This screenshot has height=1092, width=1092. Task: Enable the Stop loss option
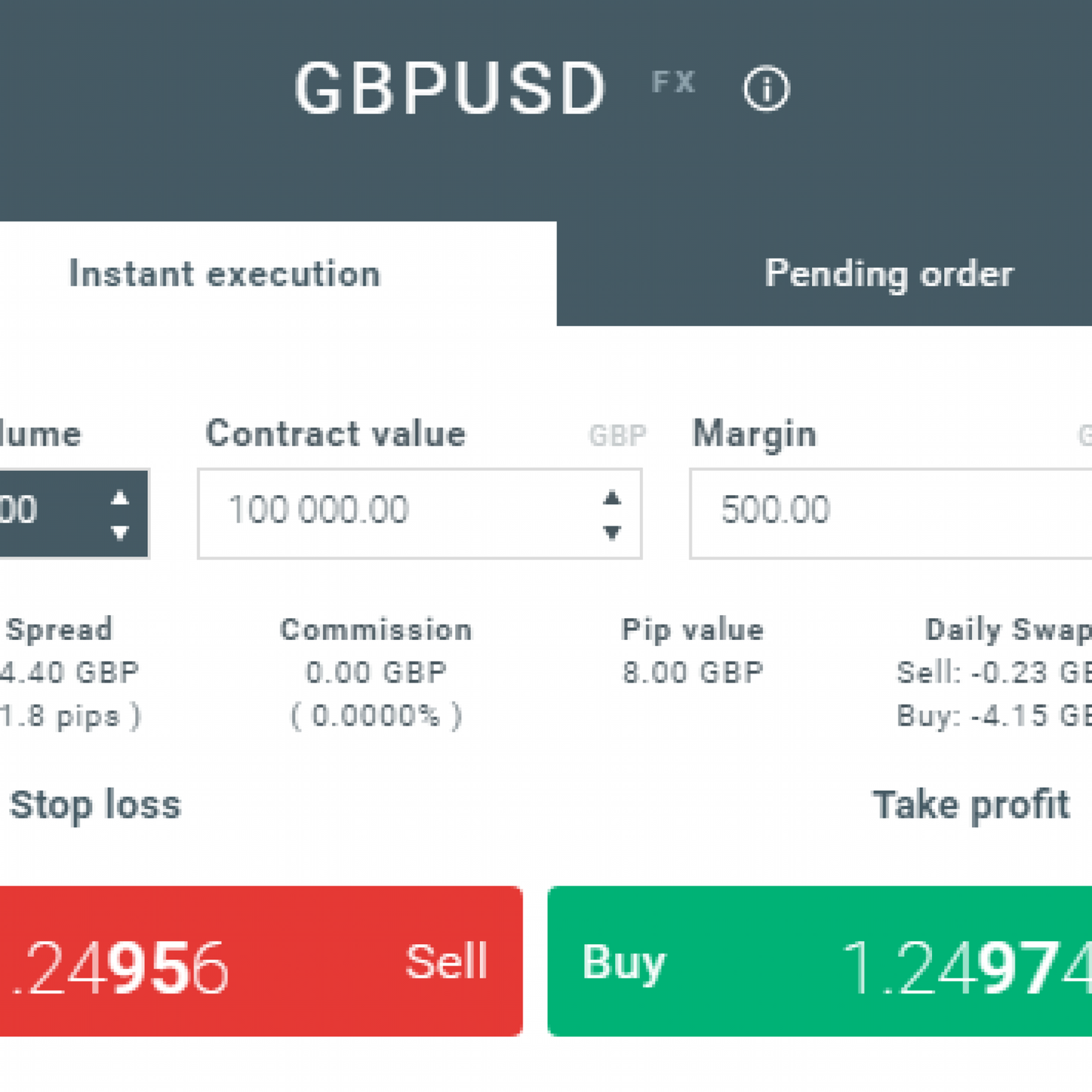point(96,805)
